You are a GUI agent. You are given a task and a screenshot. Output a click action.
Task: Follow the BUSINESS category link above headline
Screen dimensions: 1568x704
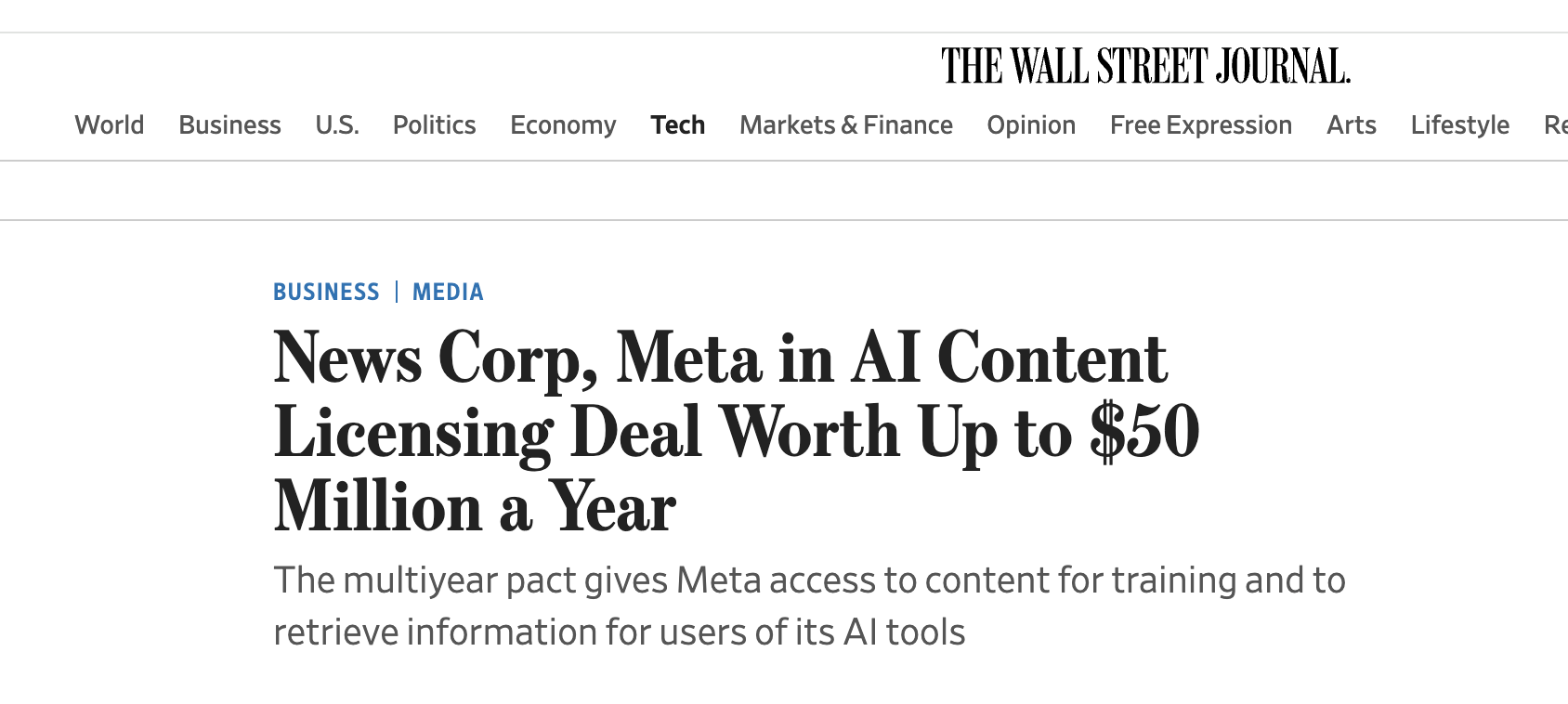pos(326,292)
